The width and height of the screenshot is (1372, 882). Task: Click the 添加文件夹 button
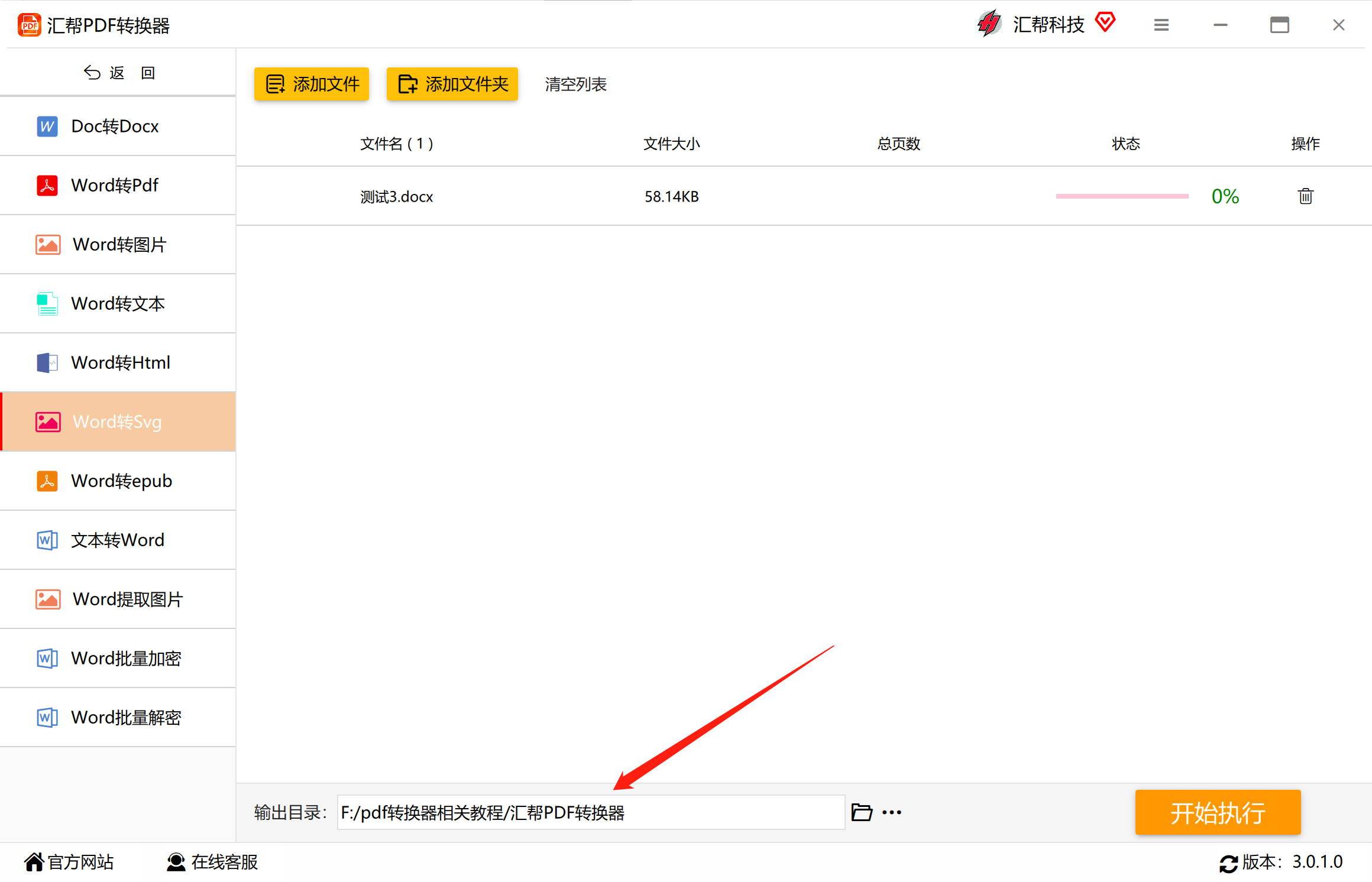(452, 84)
